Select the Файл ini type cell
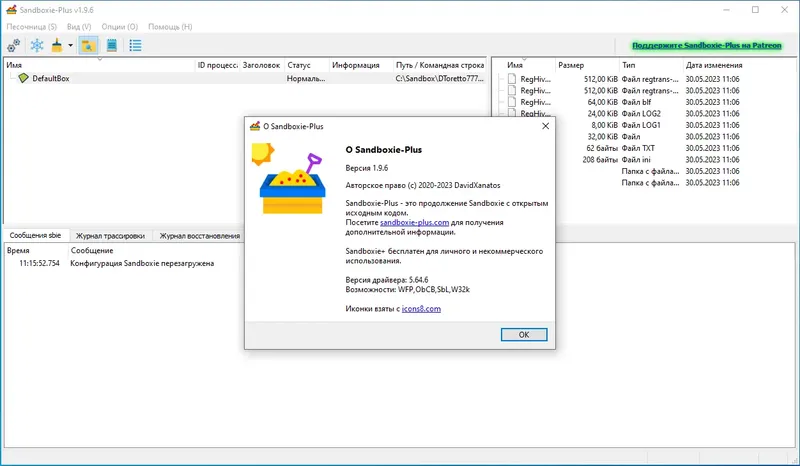The width and height of the screenshot is (800, 466). (x=636, y=160)
